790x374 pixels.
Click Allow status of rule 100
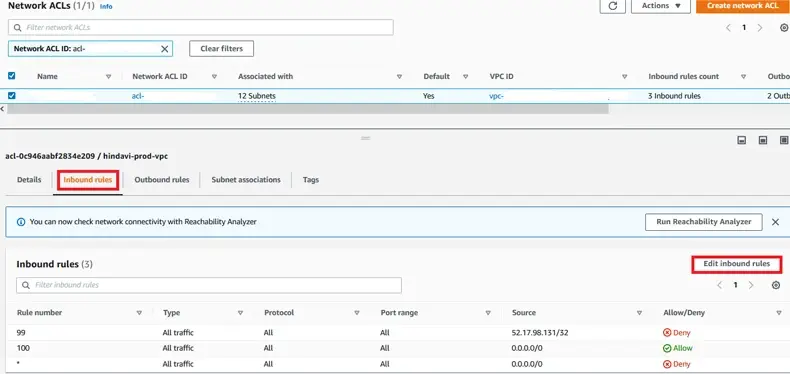tap(678, 348)
